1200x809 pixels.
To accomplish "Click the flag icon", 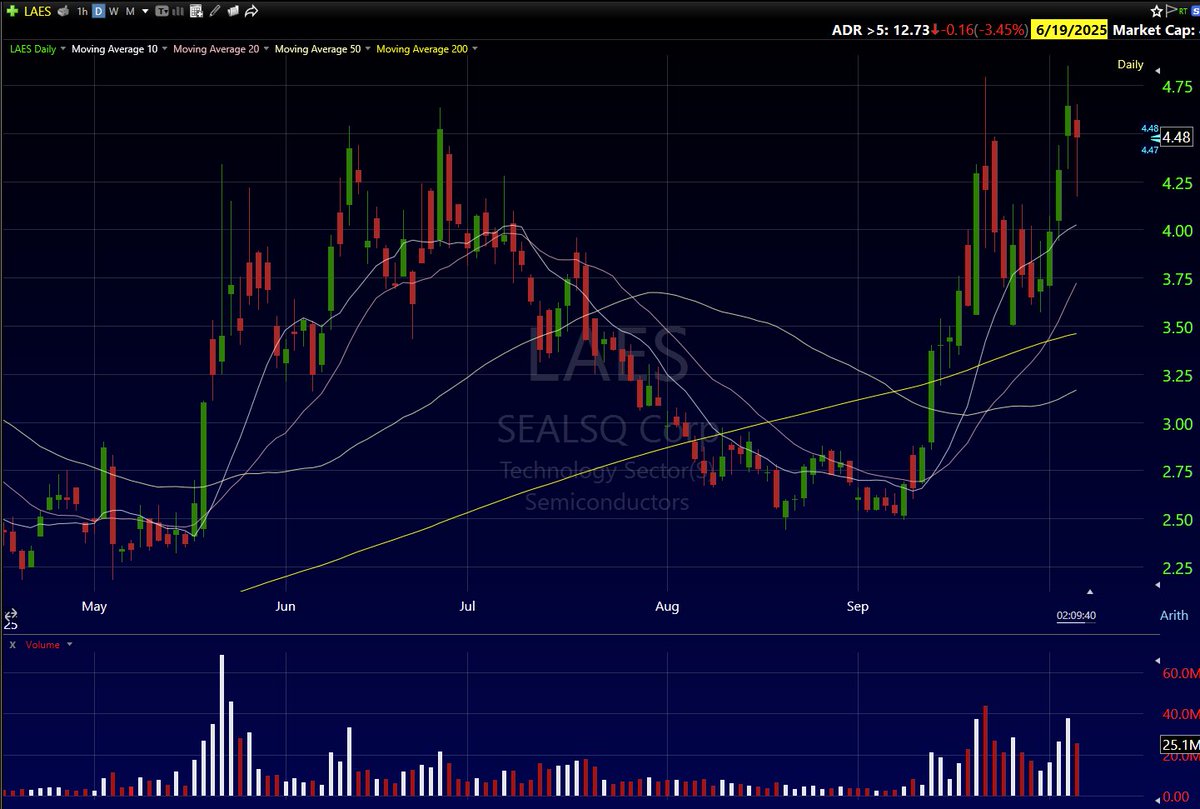I will pos(1171,11).
